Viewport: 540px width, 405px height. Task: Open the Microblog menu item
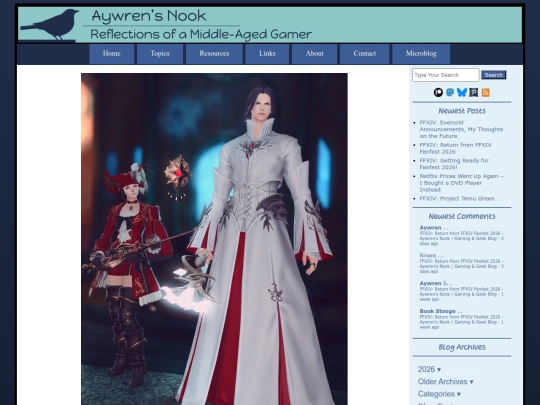coord(421,54)
